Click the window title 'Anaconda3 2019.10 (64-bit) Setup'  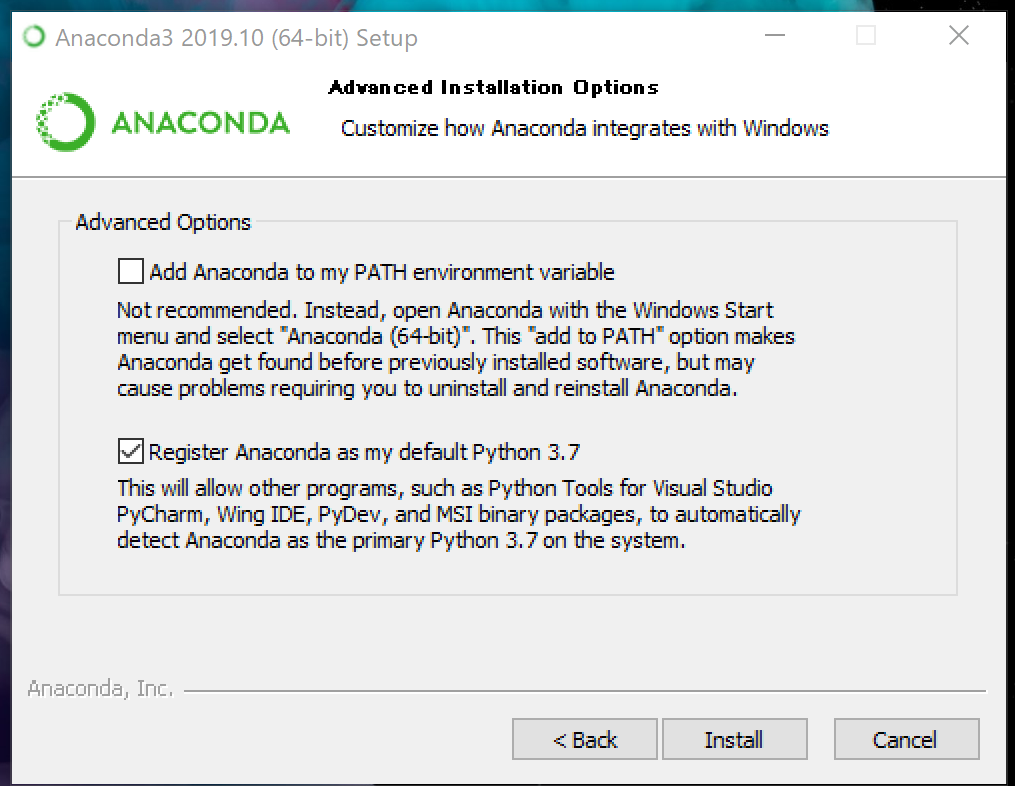(236, 38)
